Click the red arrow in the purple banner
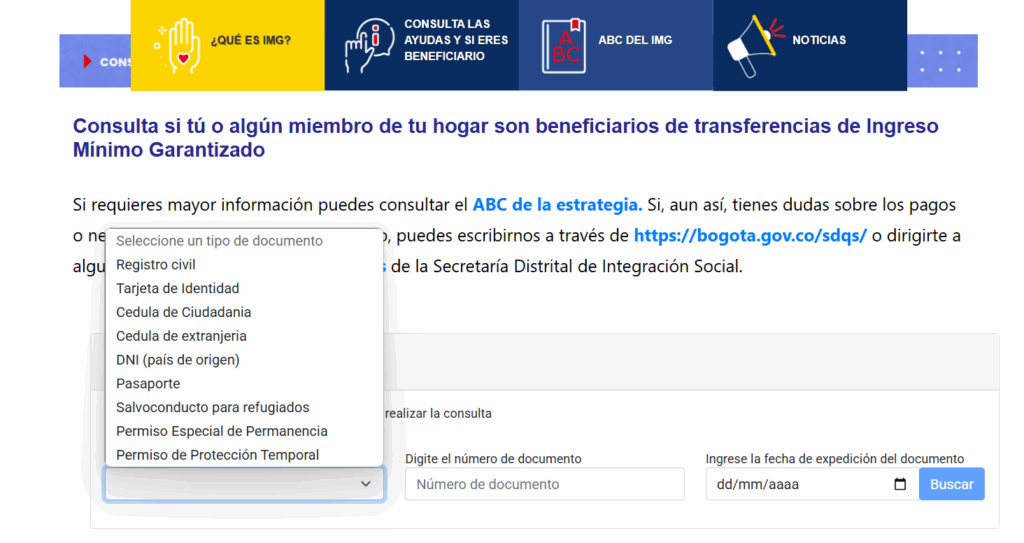 [88, 61]
